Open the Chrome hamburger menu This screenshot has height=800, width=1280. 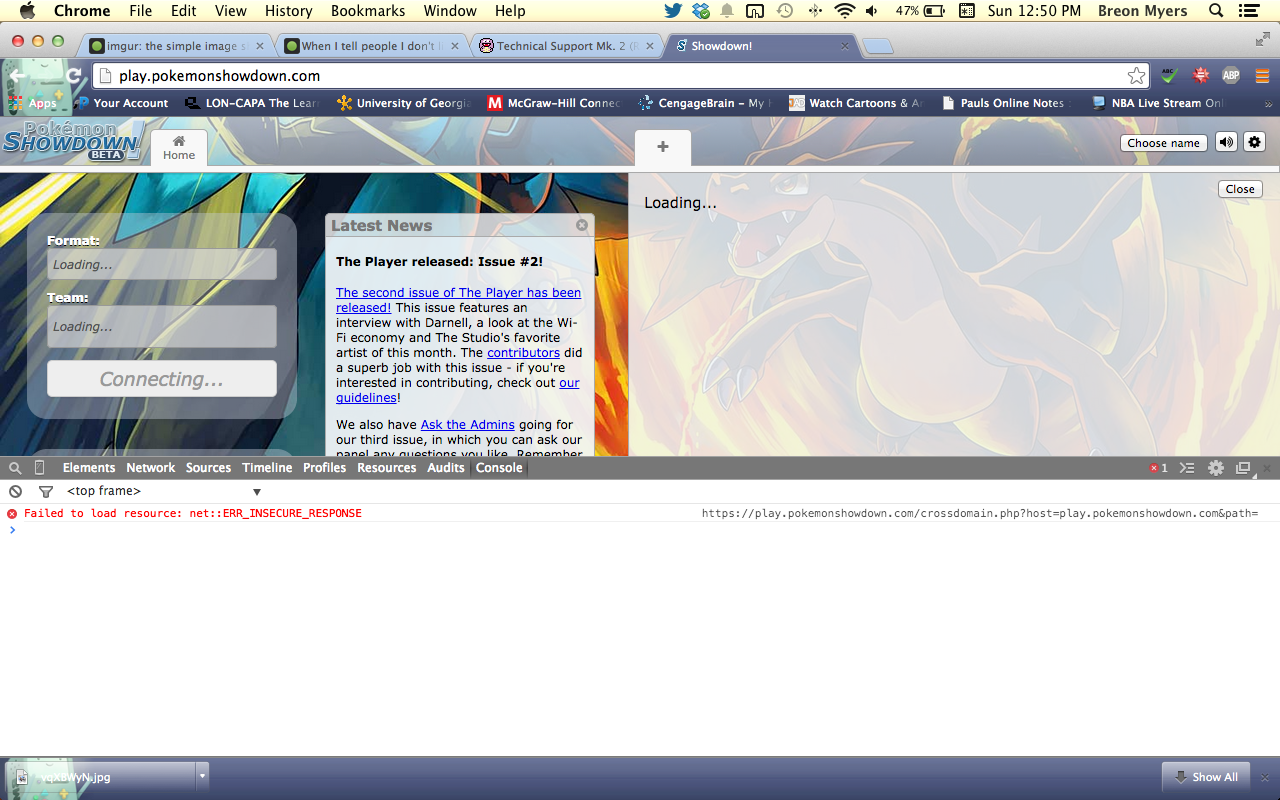1262,76
